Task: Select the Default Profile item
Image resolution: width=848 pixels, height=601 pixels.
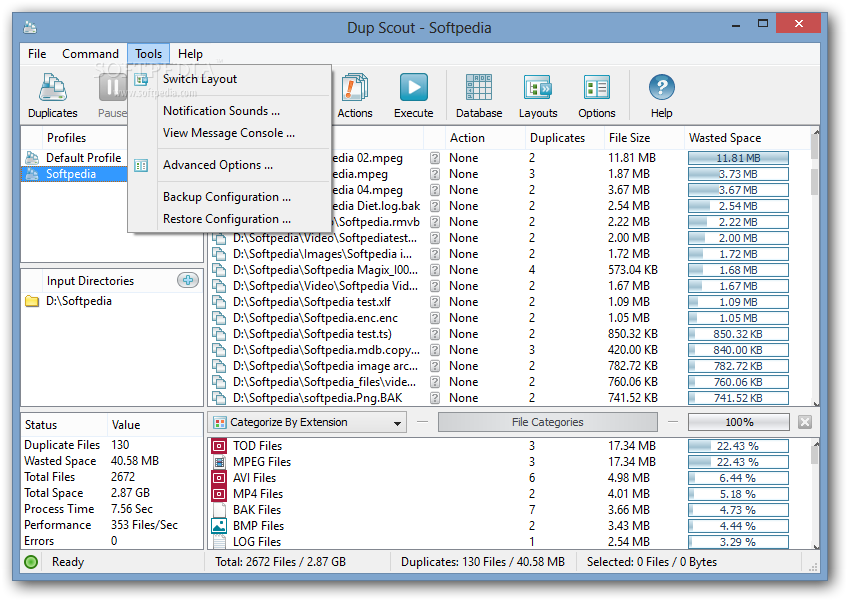Action: pyautogui.click(x=74, y=158)
